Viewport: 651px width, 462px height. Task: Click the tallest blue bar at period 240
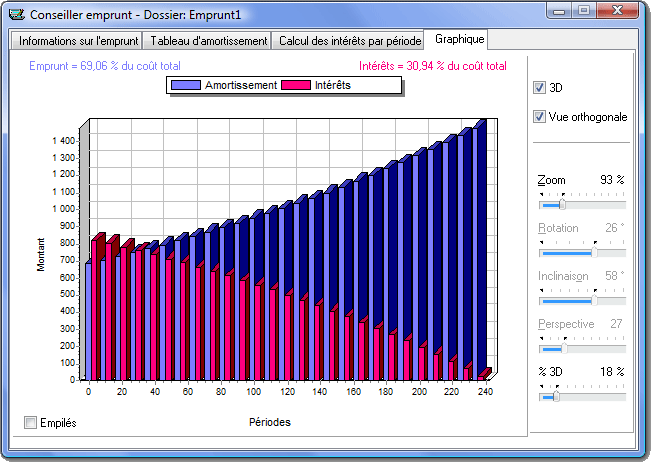coord(480,250)
